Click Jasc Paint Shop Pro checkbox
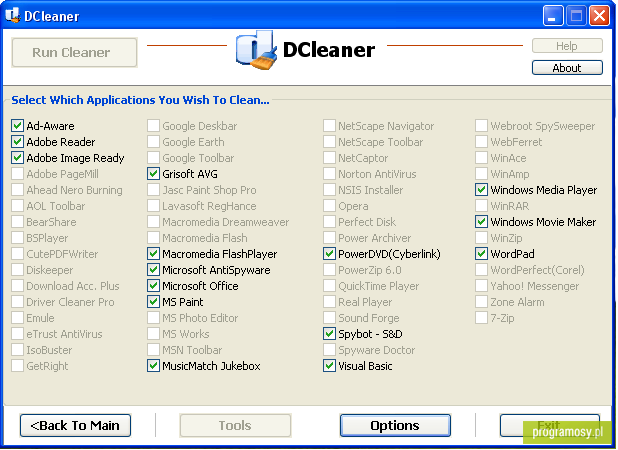 point(153,190)
